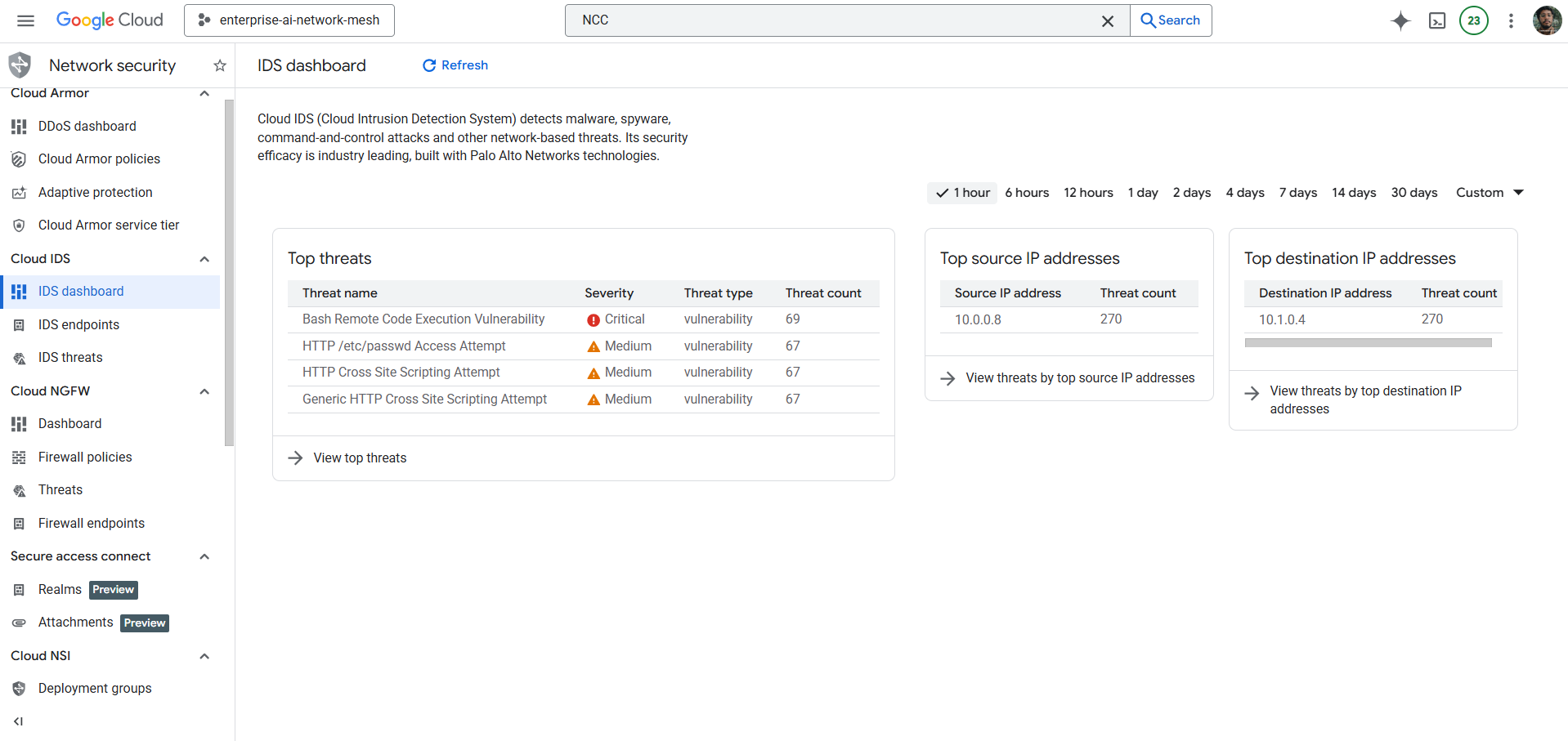
Task: Collapse the Cloud NSI section
Action: tap(204, 656)
